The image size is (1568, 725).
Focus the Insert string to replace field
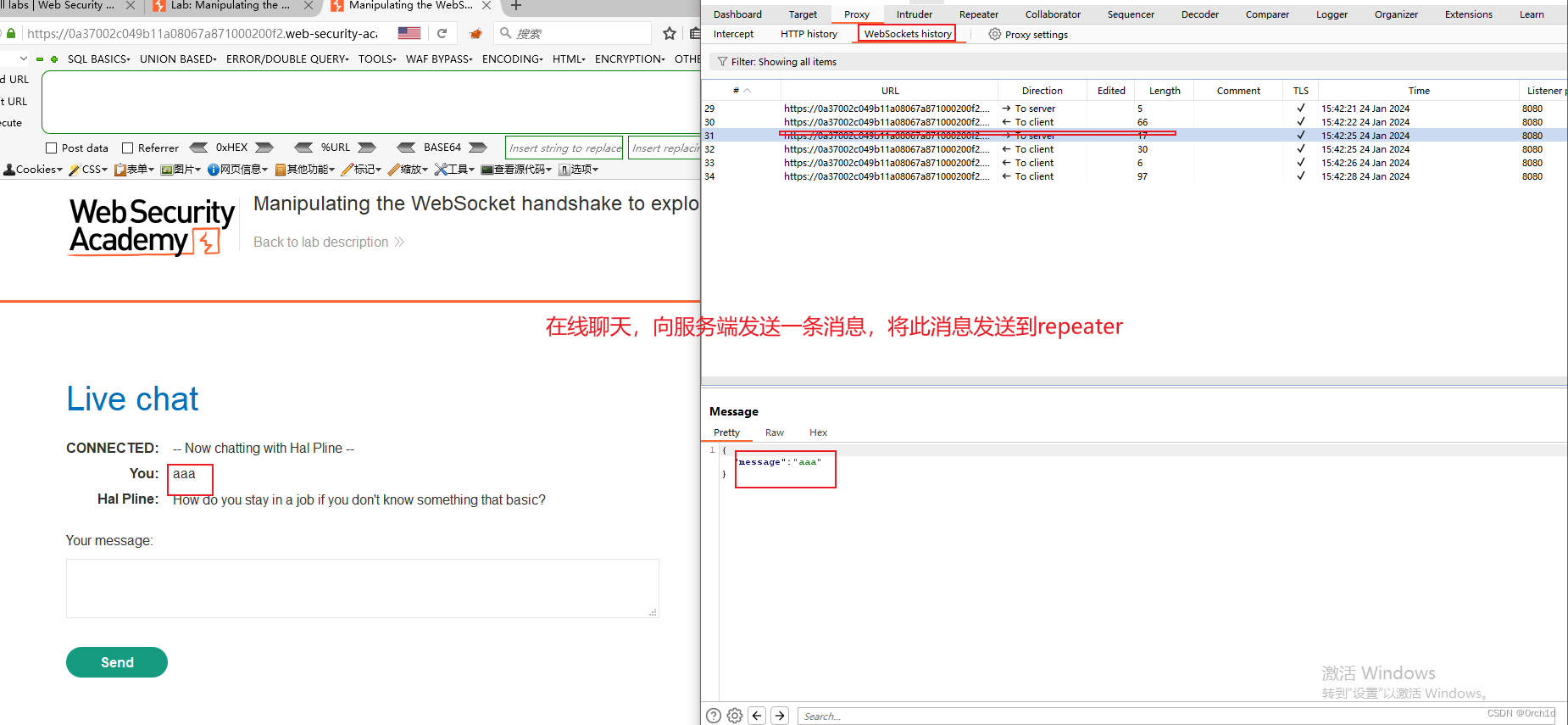(564, 148)
